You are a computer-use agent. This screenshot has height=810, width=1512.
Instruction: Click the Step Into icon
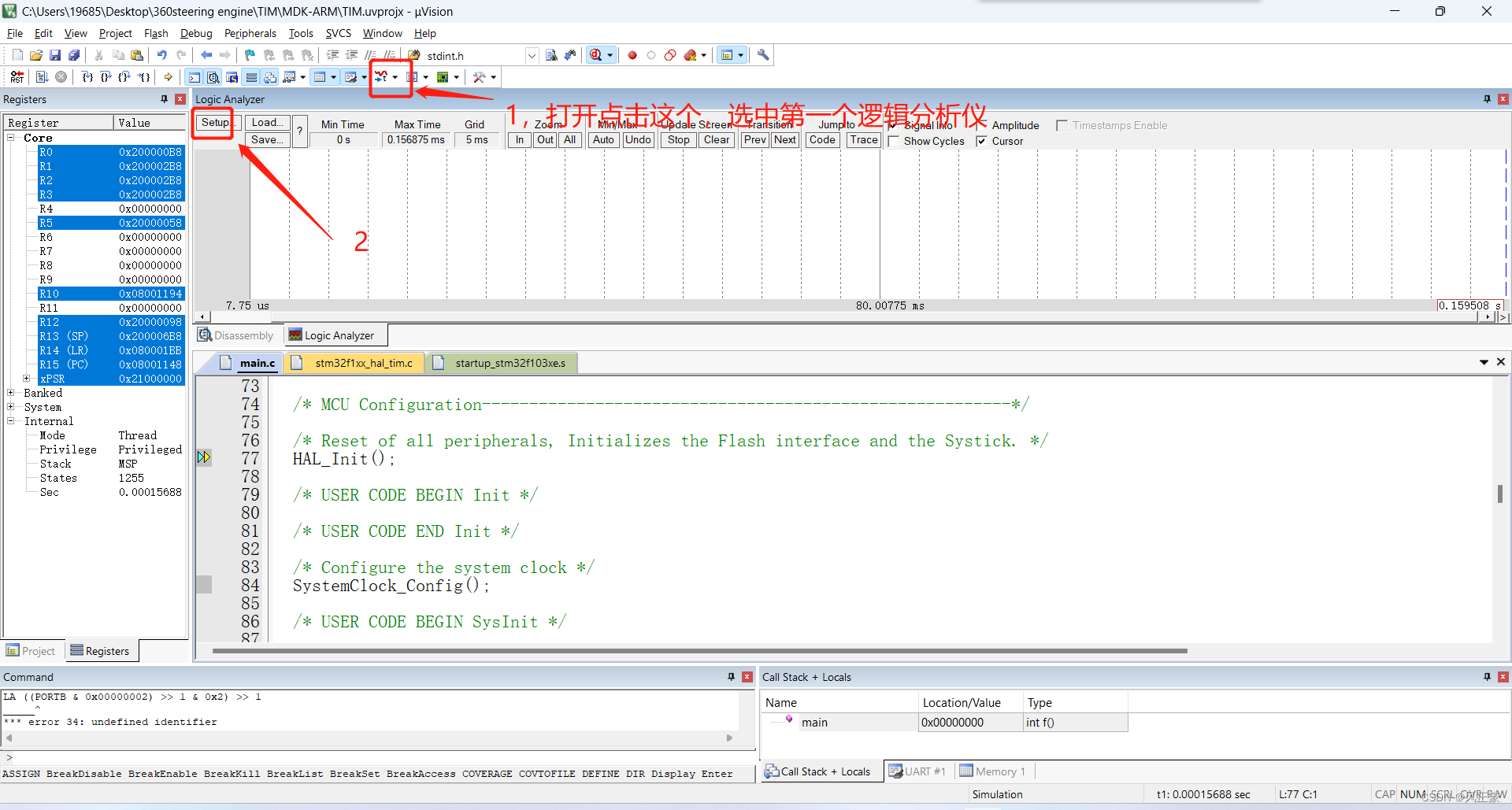coord(87,77)
